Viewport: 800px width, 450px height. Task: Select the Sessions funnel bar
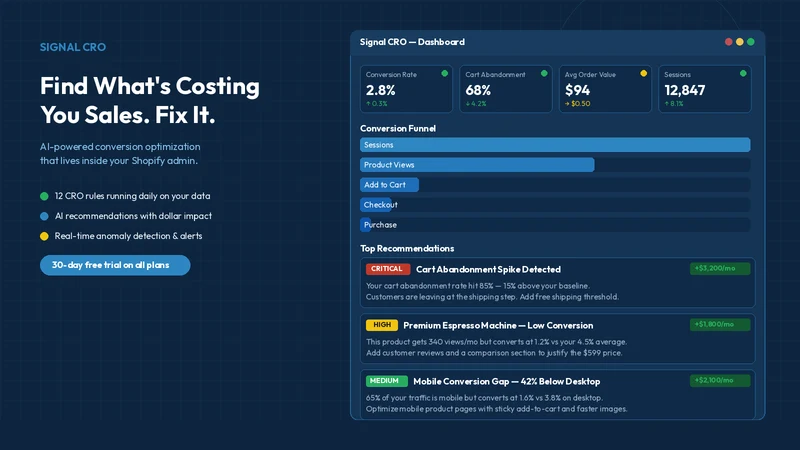coord(555,145)
